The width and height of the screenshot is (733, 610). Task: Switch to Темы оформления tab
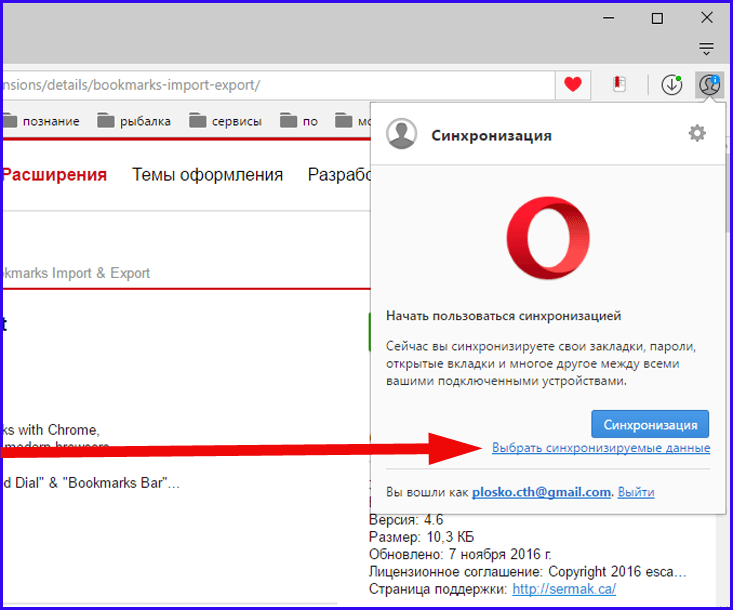point(208,175)
